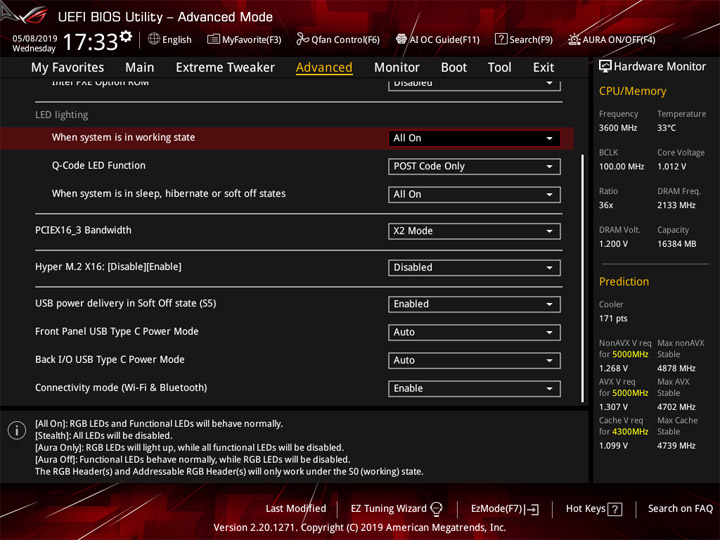Click the 17:33 clock display
The height and width of the screenshot is (540, 720).
coord(90,42)
